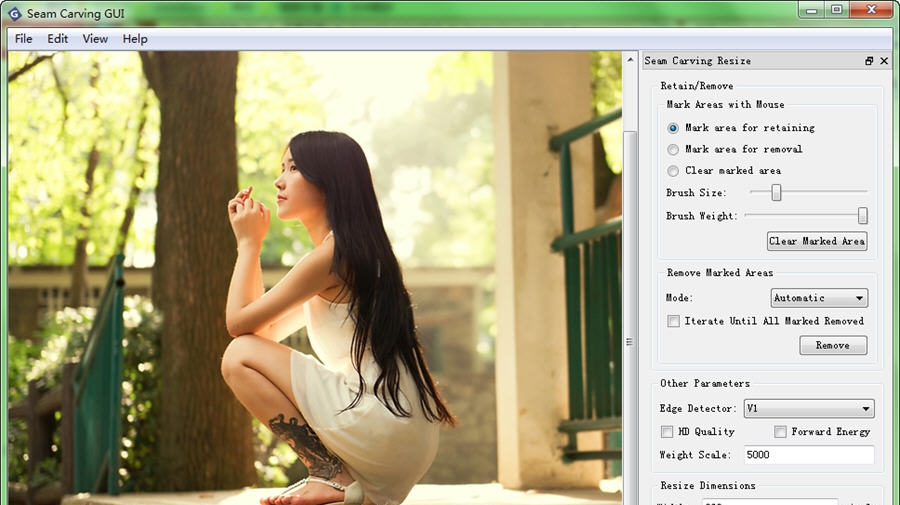This screenshot has width=900, height=505.
Task: Close the Seam Carving GUI window
Action: tap(871, 10)
